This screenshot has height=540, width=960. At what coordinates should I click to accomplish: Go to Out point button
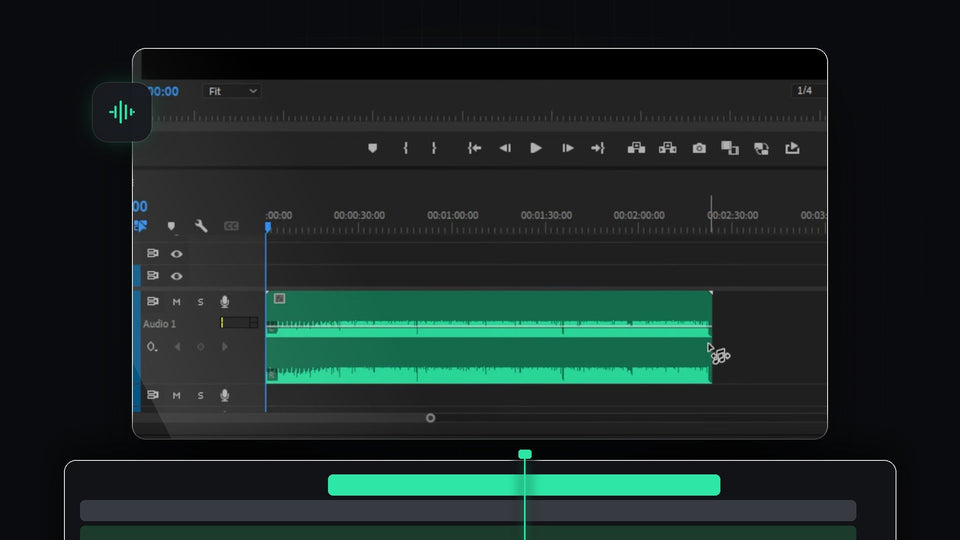point(598,148)
